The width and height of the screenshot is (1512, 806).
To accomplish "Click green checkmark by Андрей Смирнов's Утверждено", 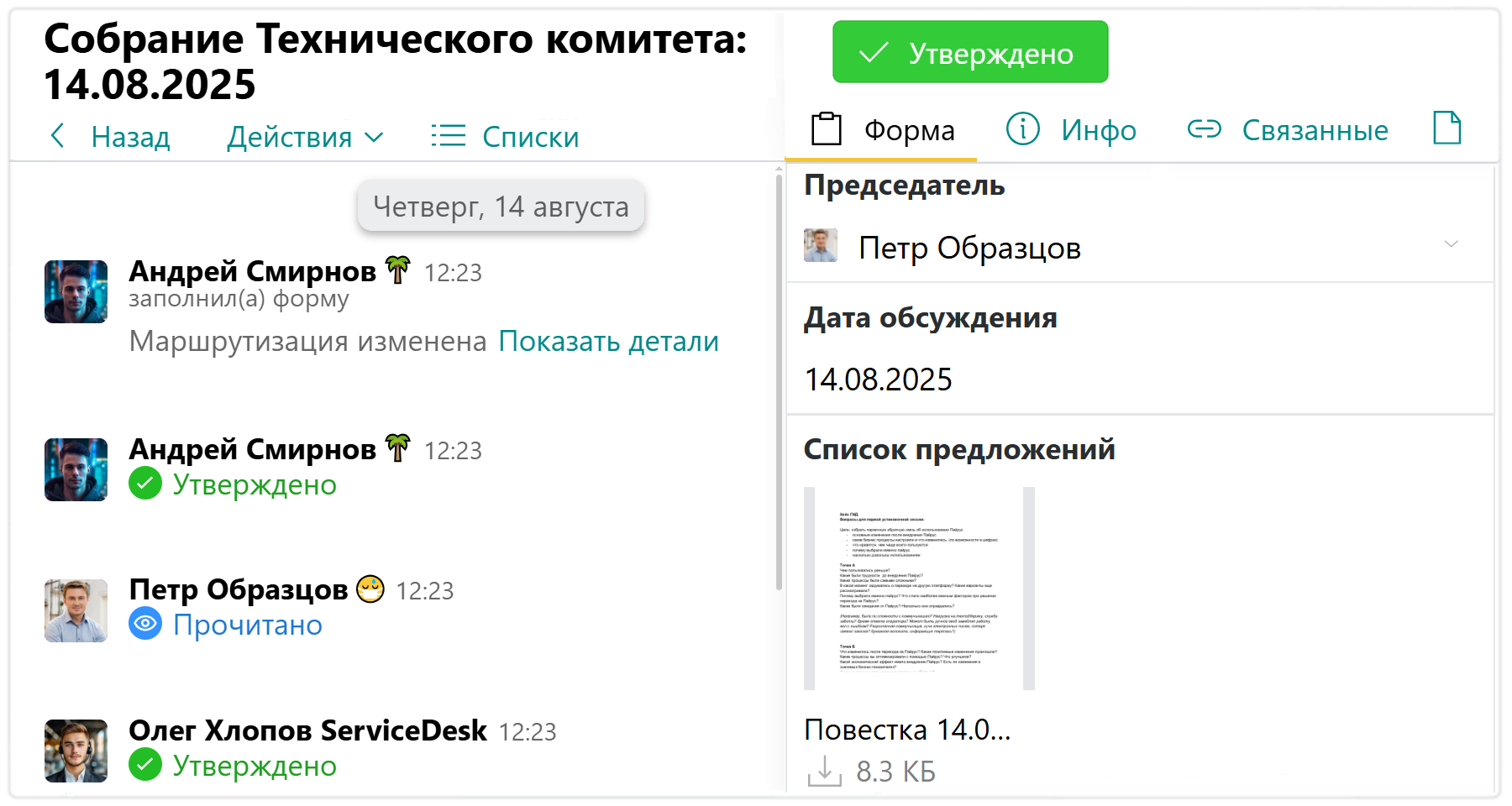I will tap(145, 484).
